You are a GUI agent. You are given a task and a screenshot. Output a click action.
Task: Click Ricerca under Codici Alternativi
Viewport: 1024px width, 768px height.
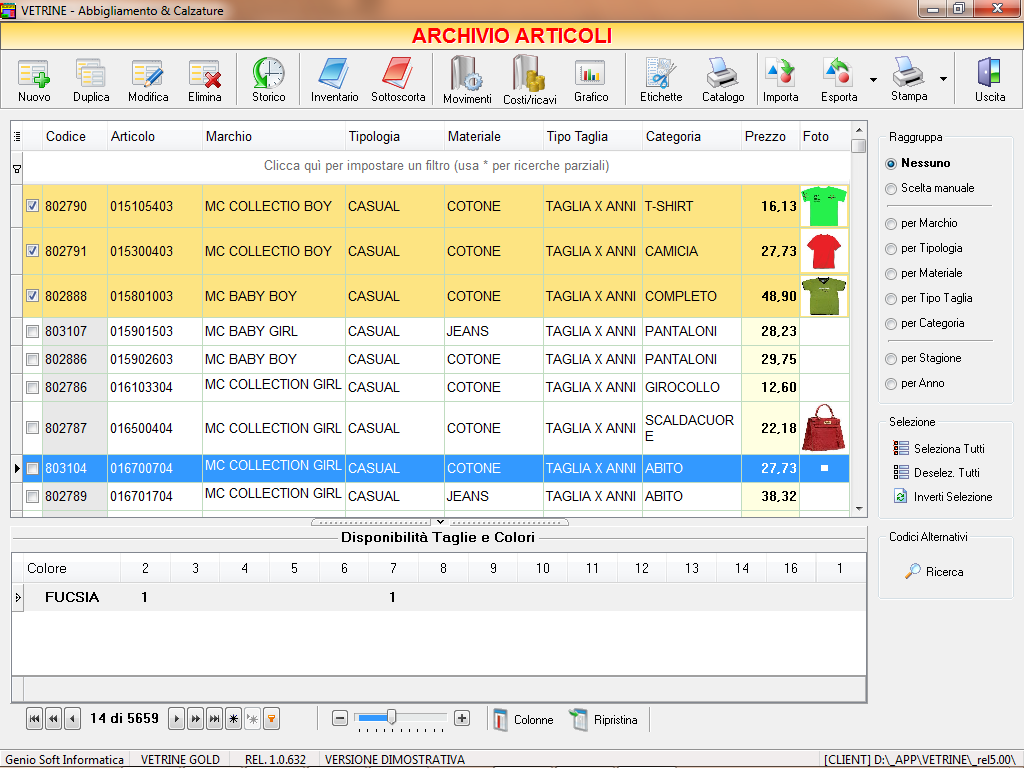(934, 572)
